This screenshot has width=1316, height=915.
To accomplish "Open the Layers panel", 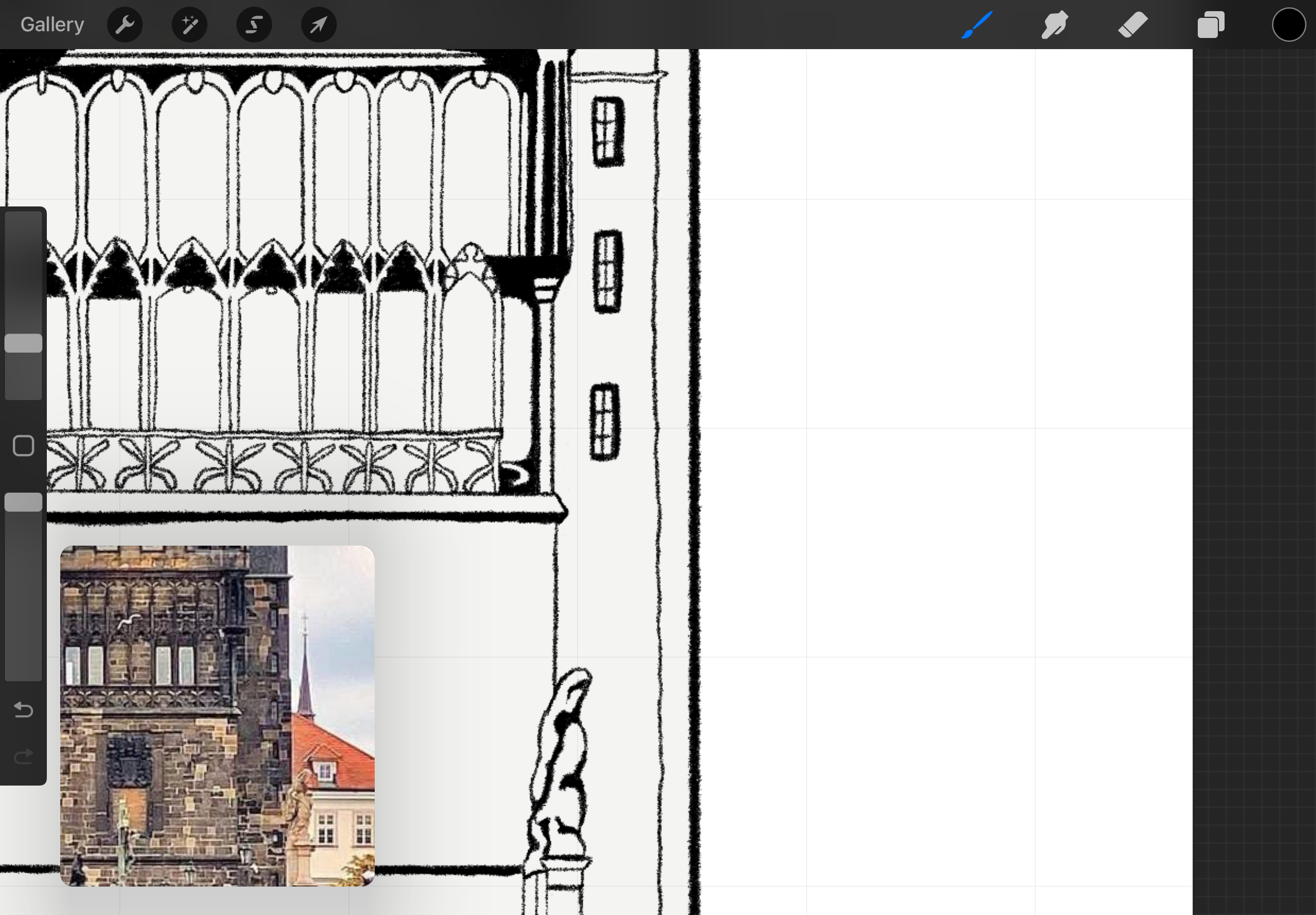I will [x=1211, y=25].
